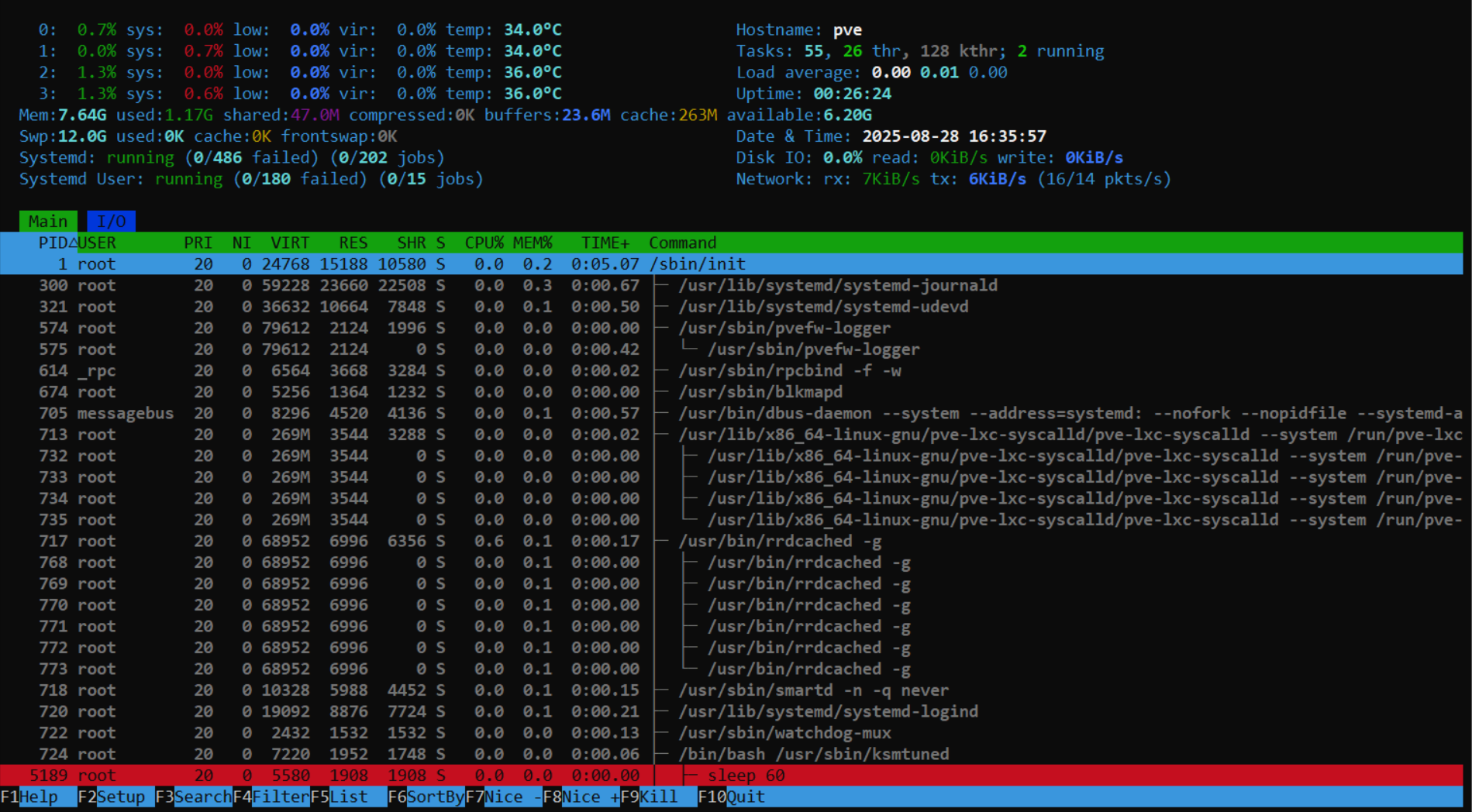Sort by the USER column header
Screen dimensions: 1472x812
tap(97, 243)
